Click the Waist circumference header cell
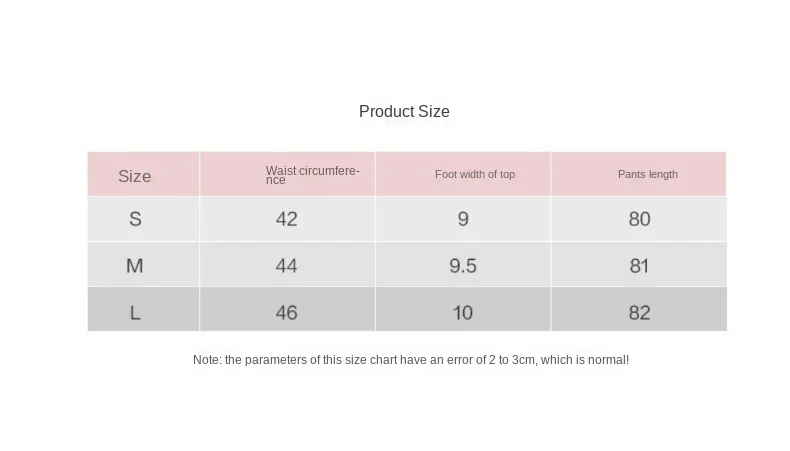This screenshot has width=790, height=451. 312,175
